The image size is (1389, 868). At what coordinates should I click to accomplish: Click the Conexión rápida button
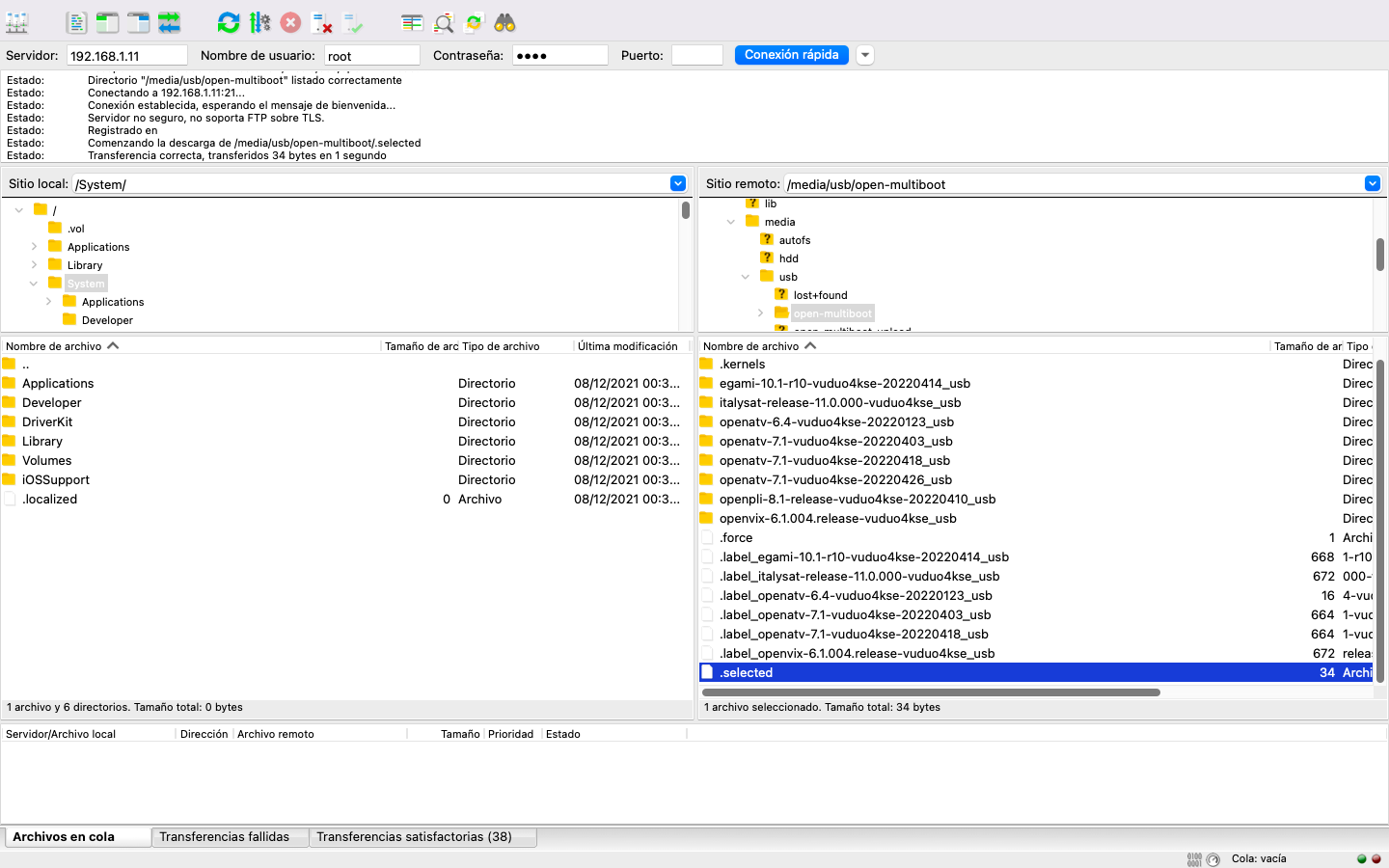pos(791,55)
